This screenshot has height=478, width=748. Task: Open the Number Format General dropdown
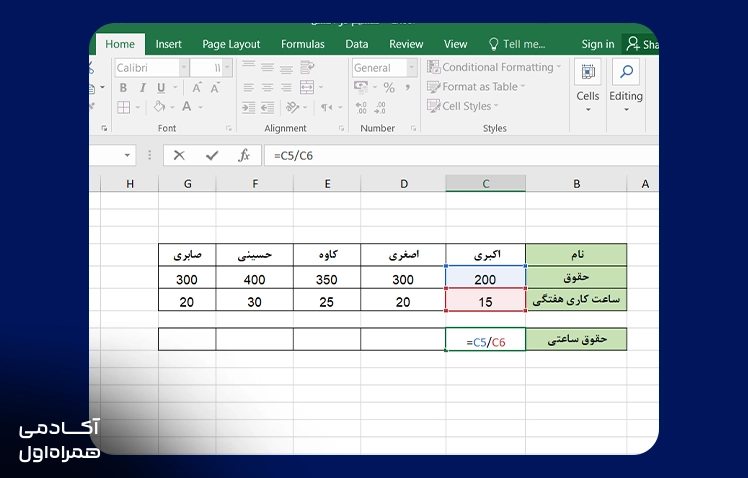point(411,68)
